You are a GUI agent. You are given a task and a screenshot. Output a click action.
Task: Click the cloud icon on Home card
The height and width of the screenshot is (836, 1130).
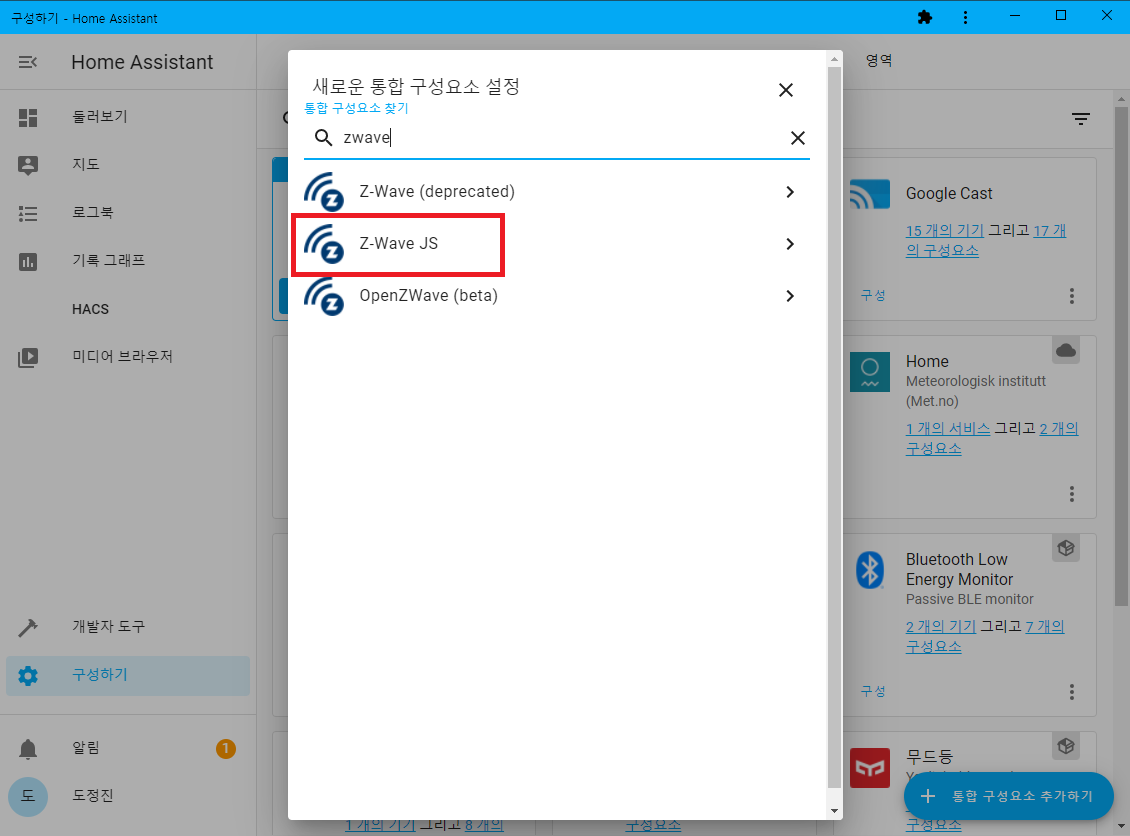[x=1066, y=350]
